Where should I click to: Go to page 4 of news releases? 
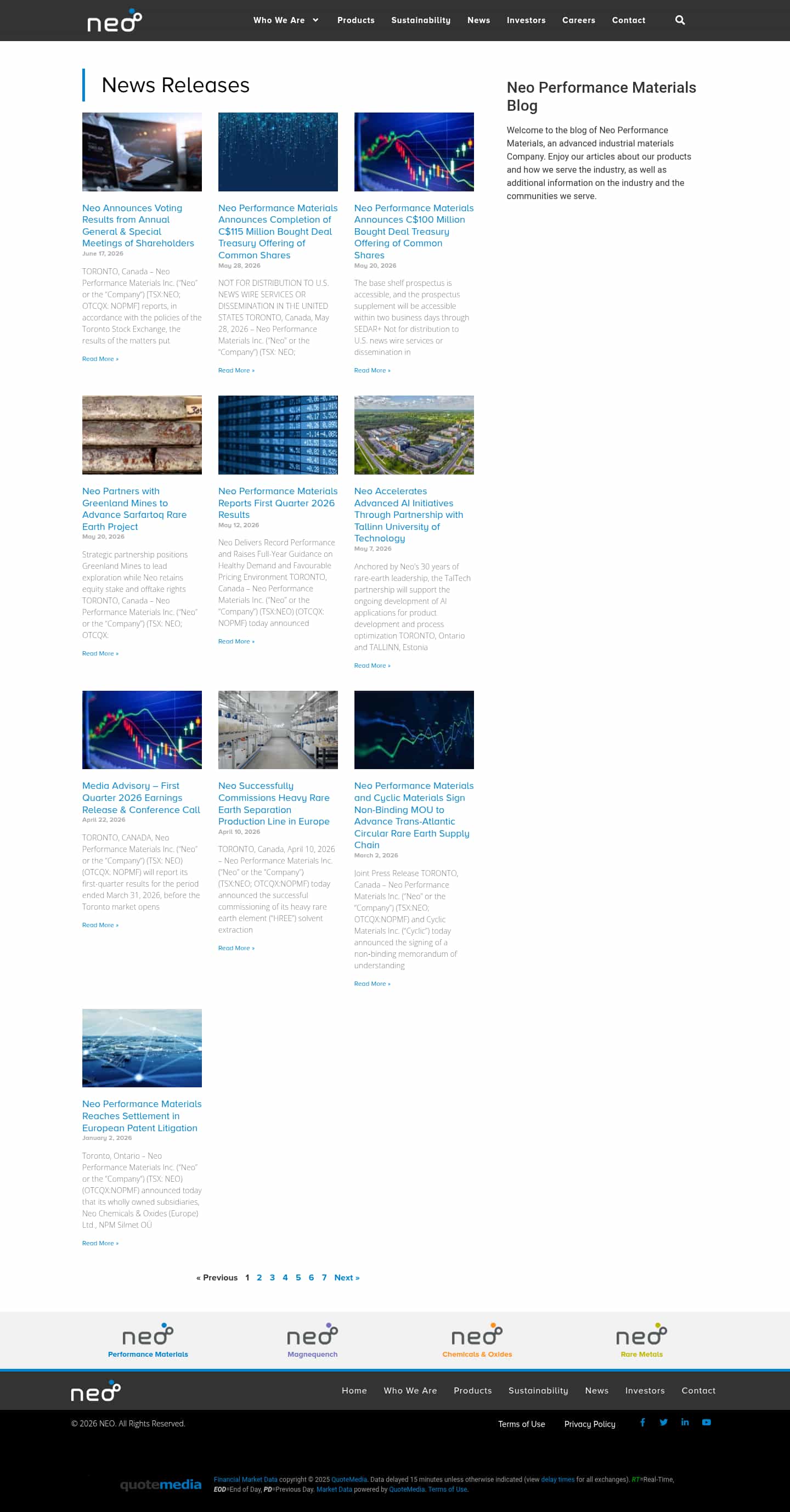[x=285, y=1278]
